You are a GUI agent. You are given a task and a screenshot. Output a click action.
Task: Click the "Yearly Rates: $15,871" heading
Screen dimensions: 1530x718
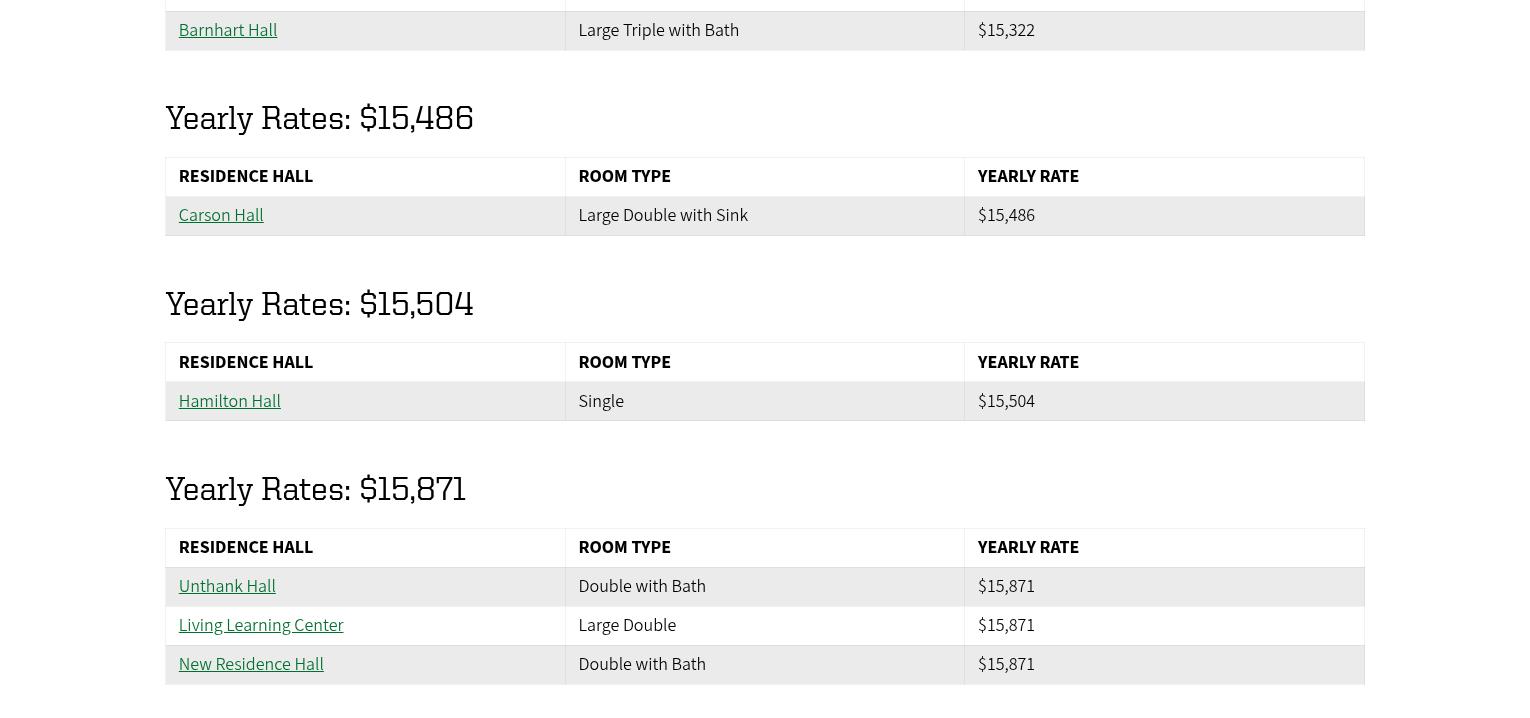click(315, 489)
